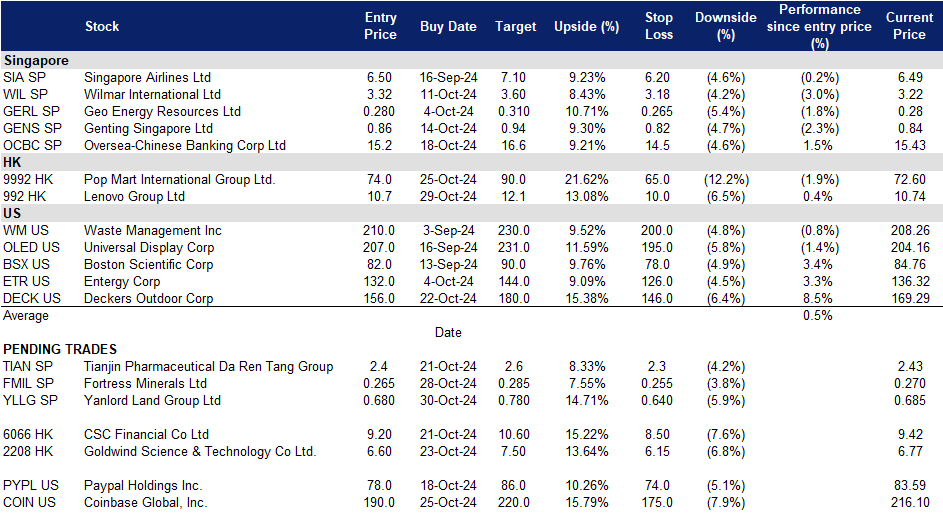
Task: Click the Downside (%) header
Action: click(726, 26)
